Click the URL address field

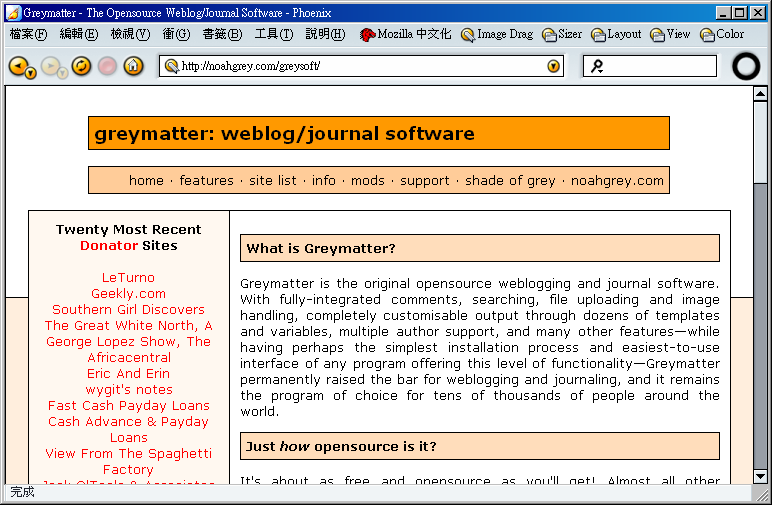[x=362, y=66]
